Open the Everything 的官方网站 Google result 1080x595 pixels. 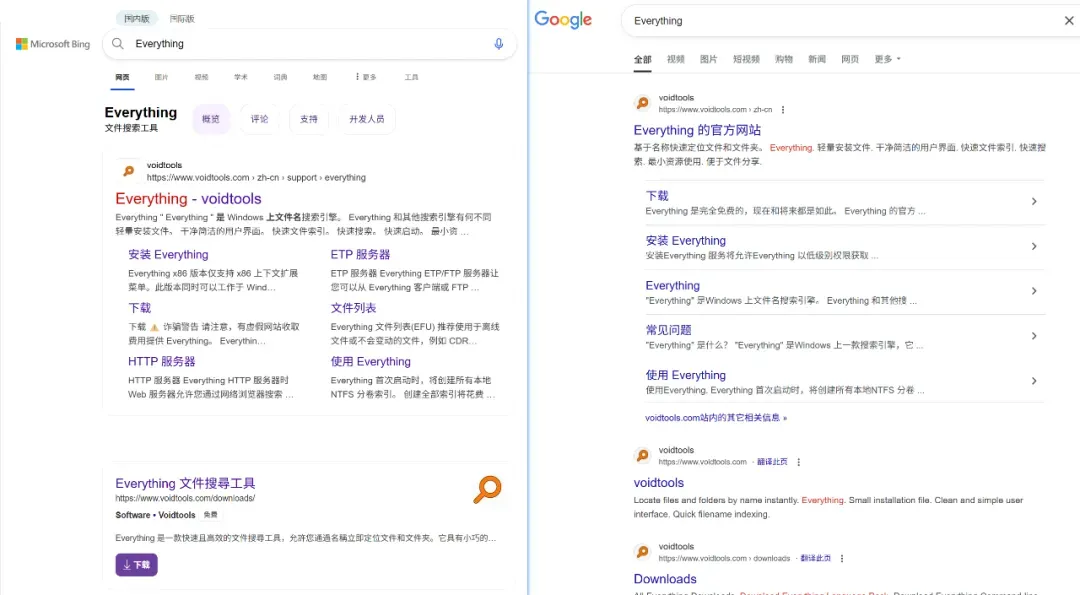pos(697,130)
